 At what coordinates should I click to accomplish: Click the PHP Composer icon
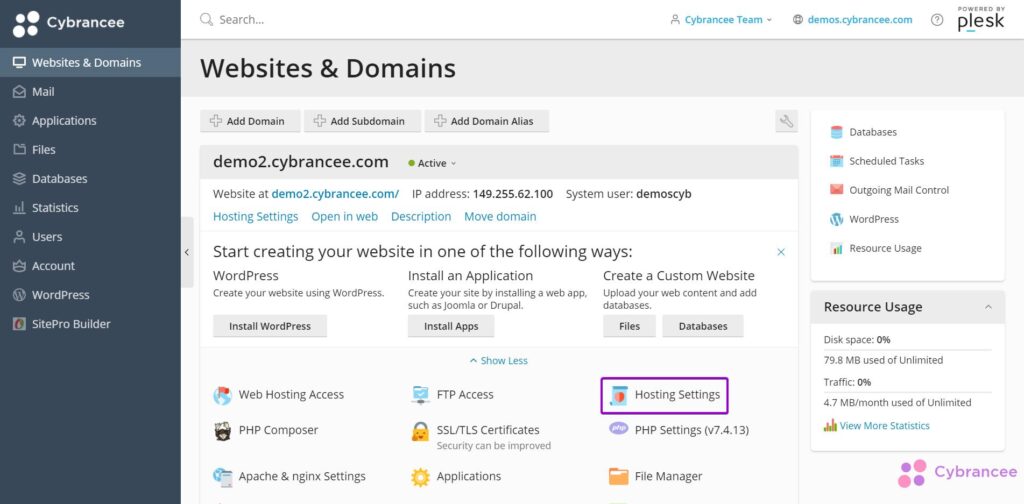[223, 431]
